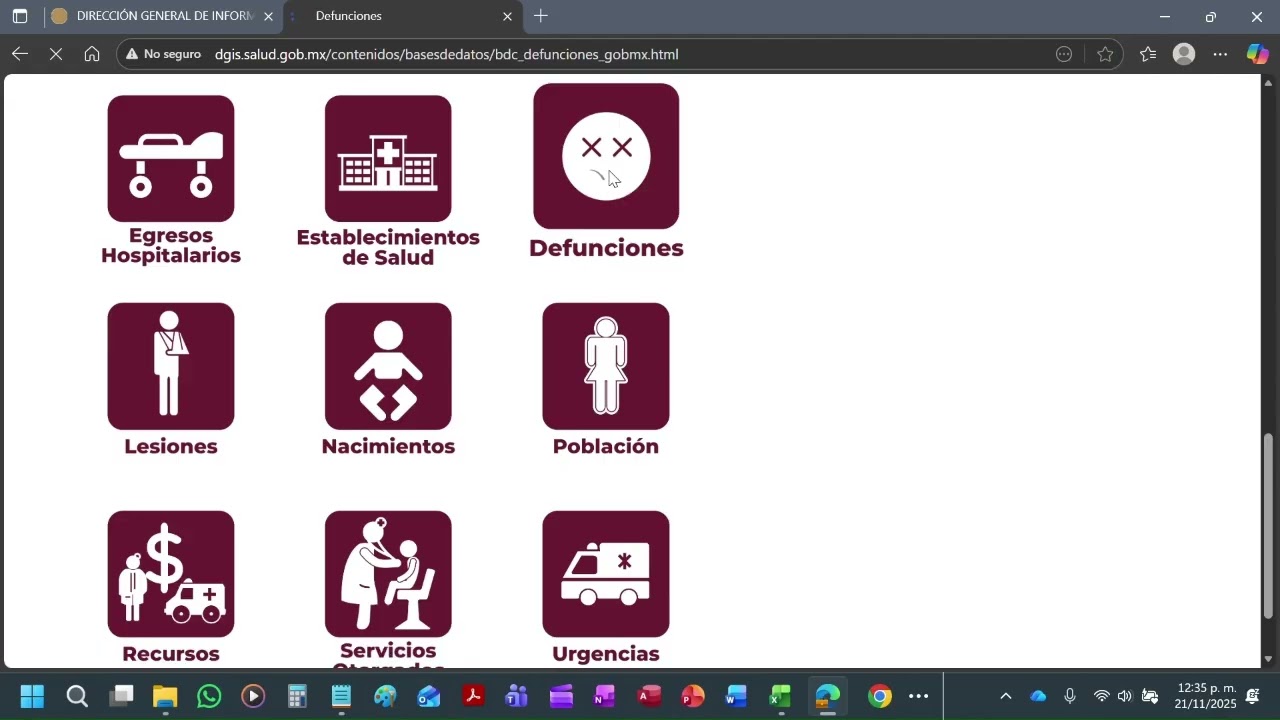Viewport: 1280px width, 720px height.
Task: Launch WhatsApp from the taskbar
Action: [x=209, y=696]
